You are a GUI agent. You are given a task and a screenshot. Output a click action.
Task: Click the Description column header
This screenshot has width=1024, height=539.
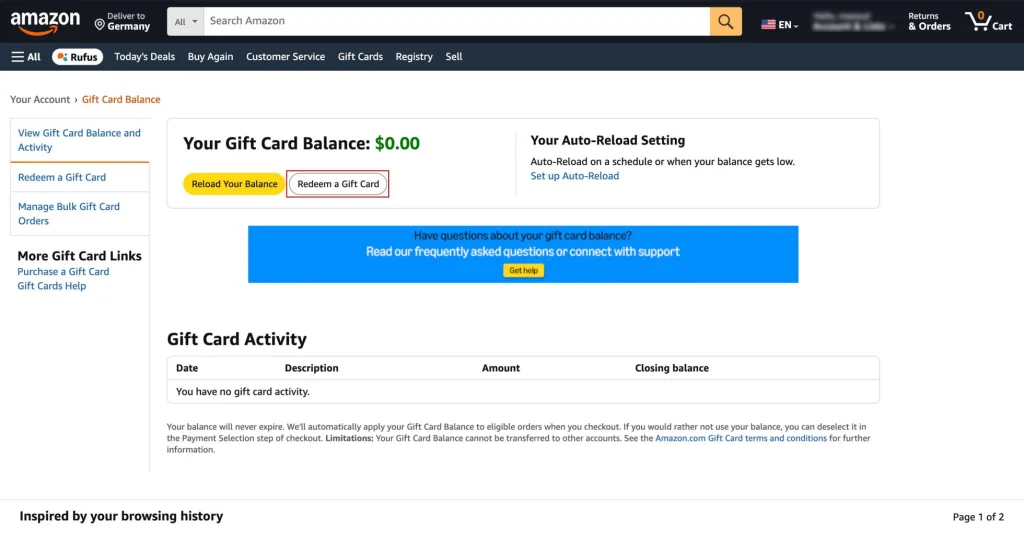click(312, 368)
